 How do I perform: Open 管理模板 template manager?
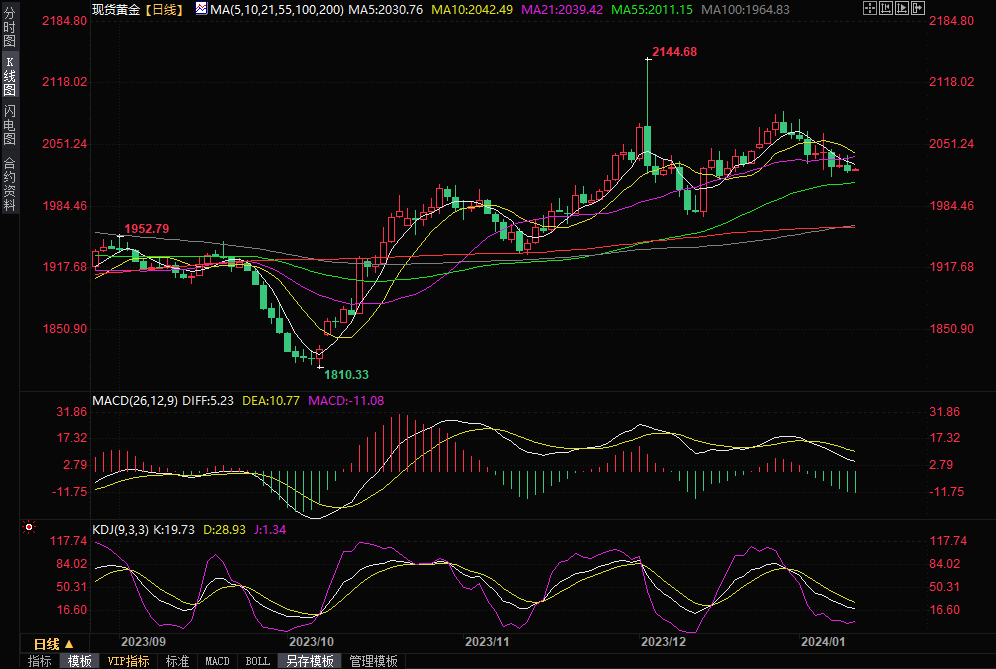point(373,661)
